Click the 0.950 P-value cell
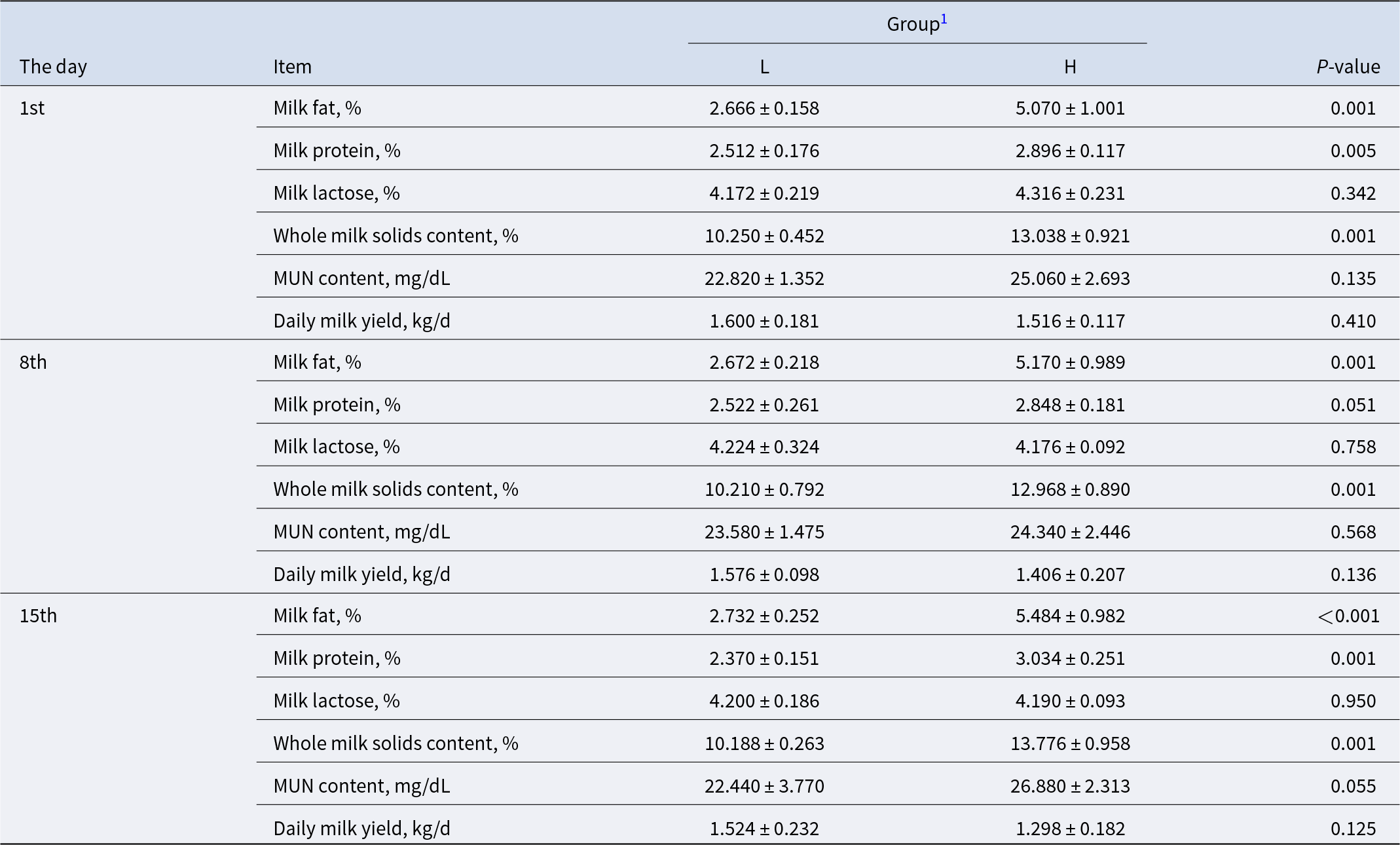 (x=1353, y=700)
